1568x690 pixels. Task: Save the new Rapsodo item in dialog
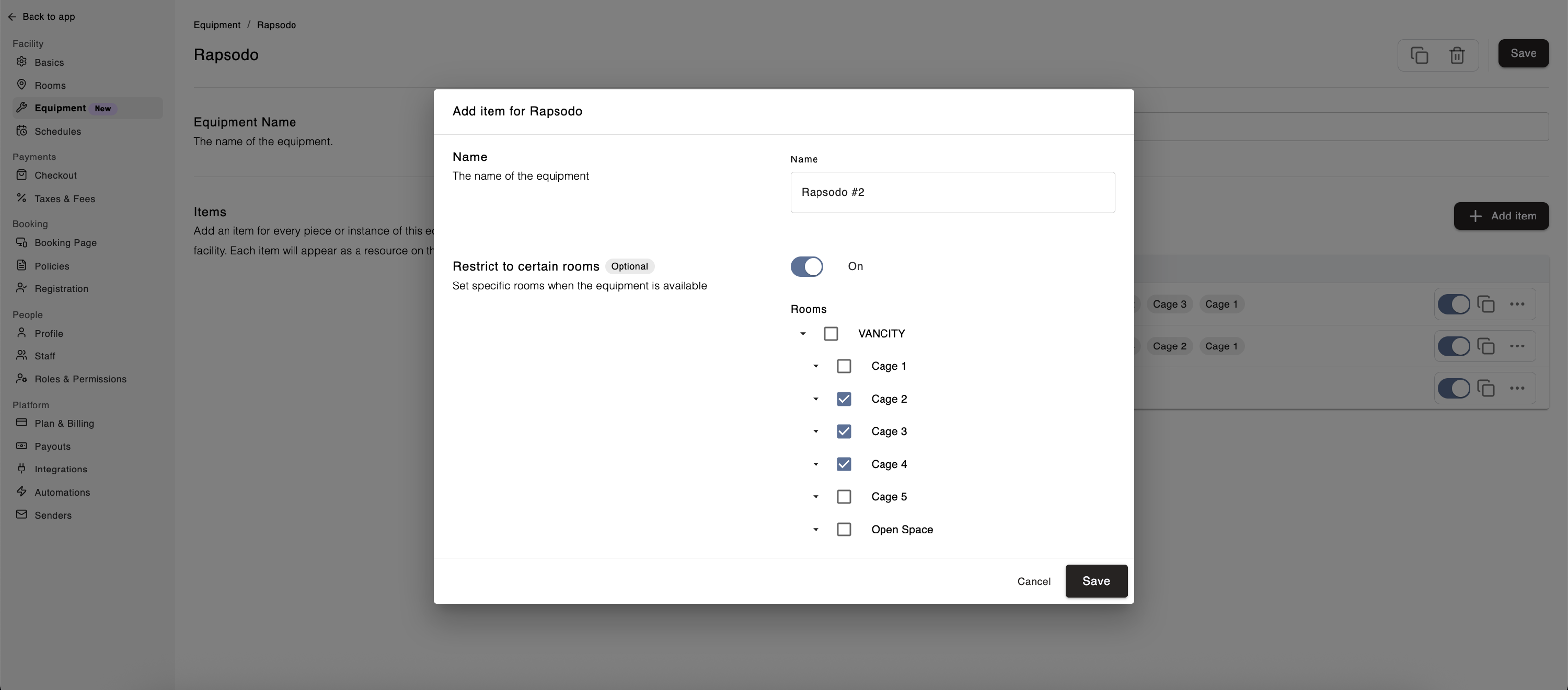[1096, 581]
